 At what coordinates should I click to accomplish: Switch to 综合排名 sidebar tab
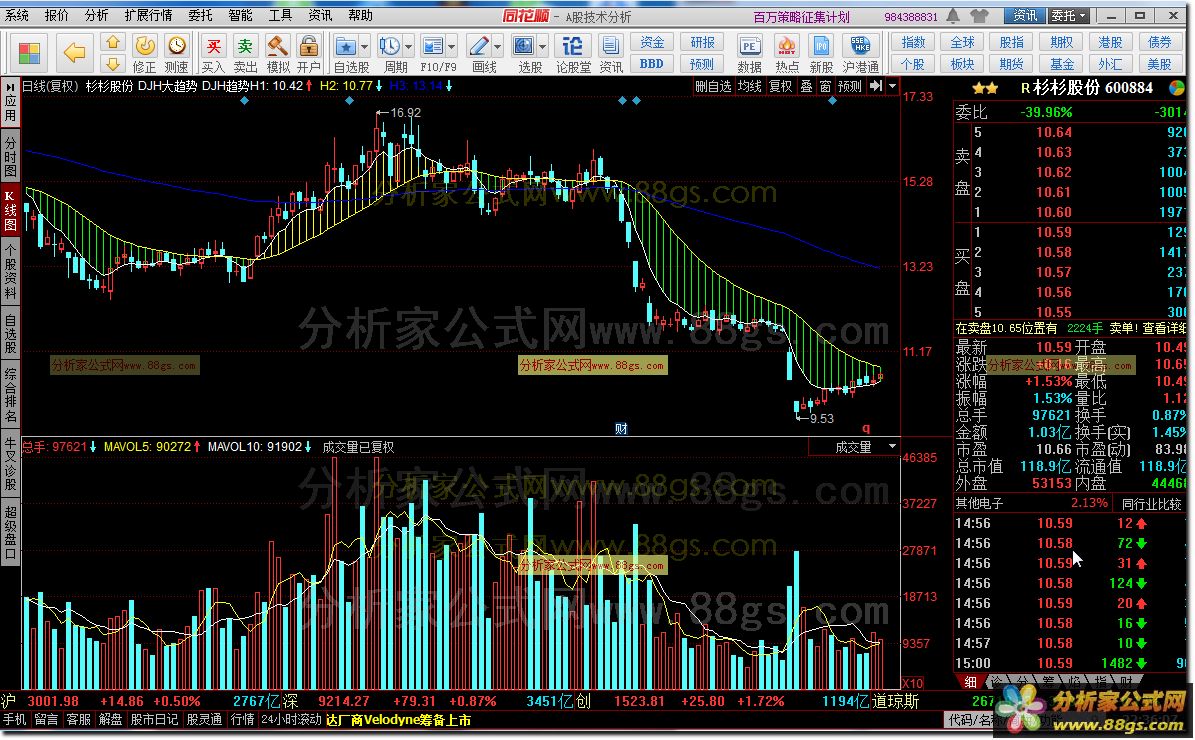[10, 395]
